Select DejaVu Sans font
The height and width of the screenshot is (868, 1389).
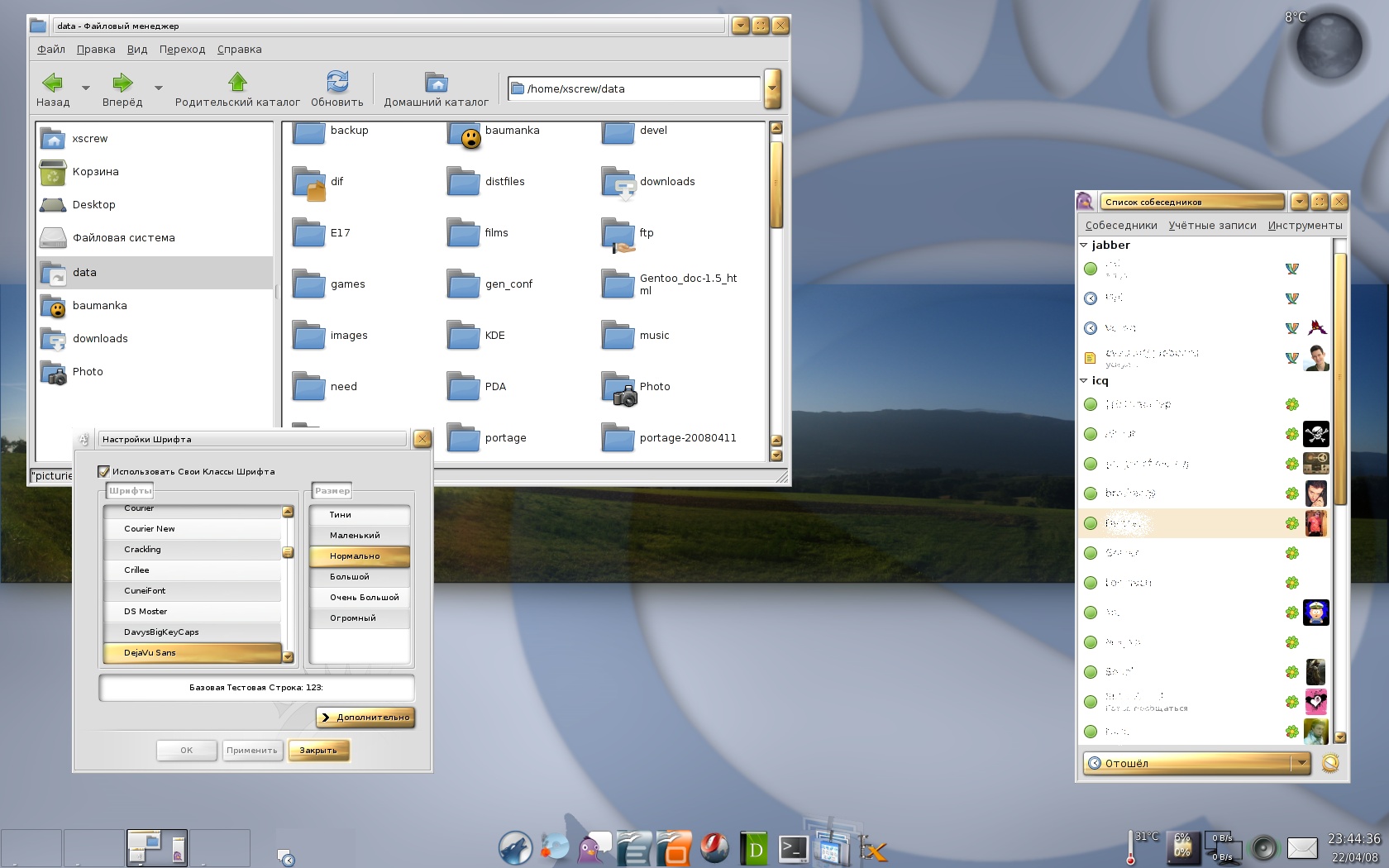pos(193,653)
